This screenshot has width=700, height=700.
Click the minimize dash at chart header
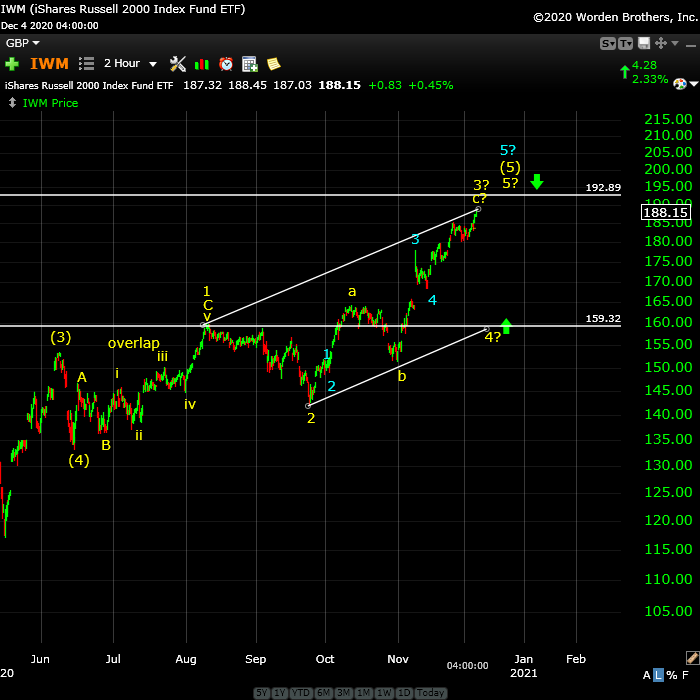(x=690, y=45)
